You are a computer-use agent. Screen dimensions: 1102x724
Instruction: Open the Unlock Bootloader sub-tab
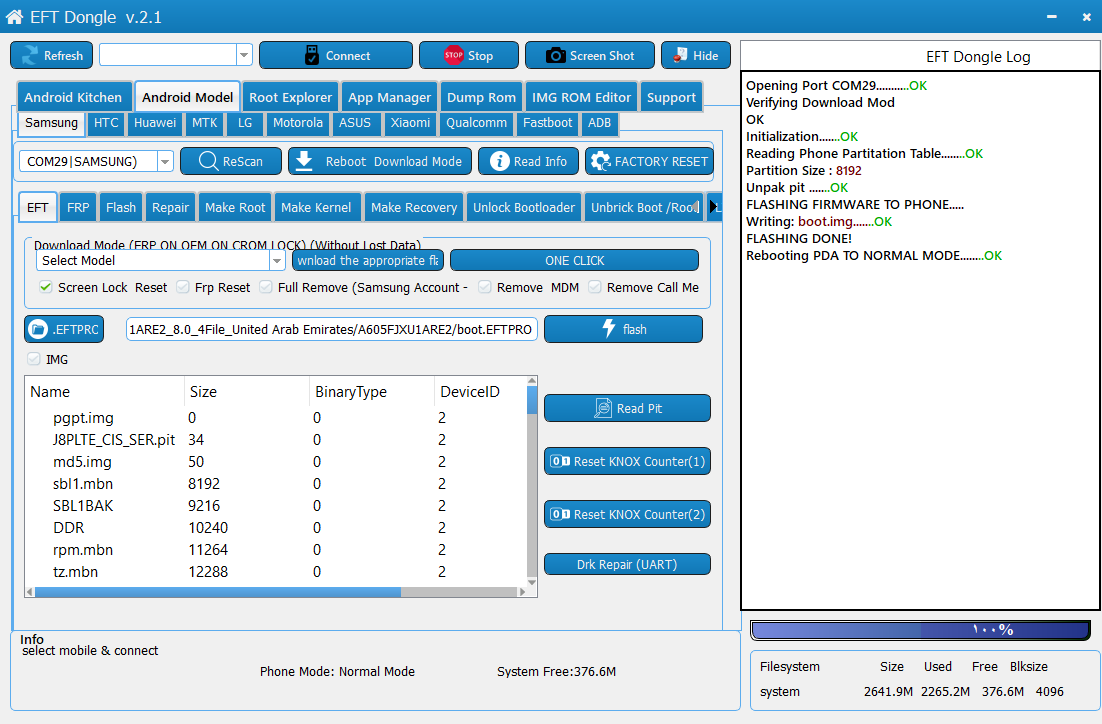[x=524, y=207]
